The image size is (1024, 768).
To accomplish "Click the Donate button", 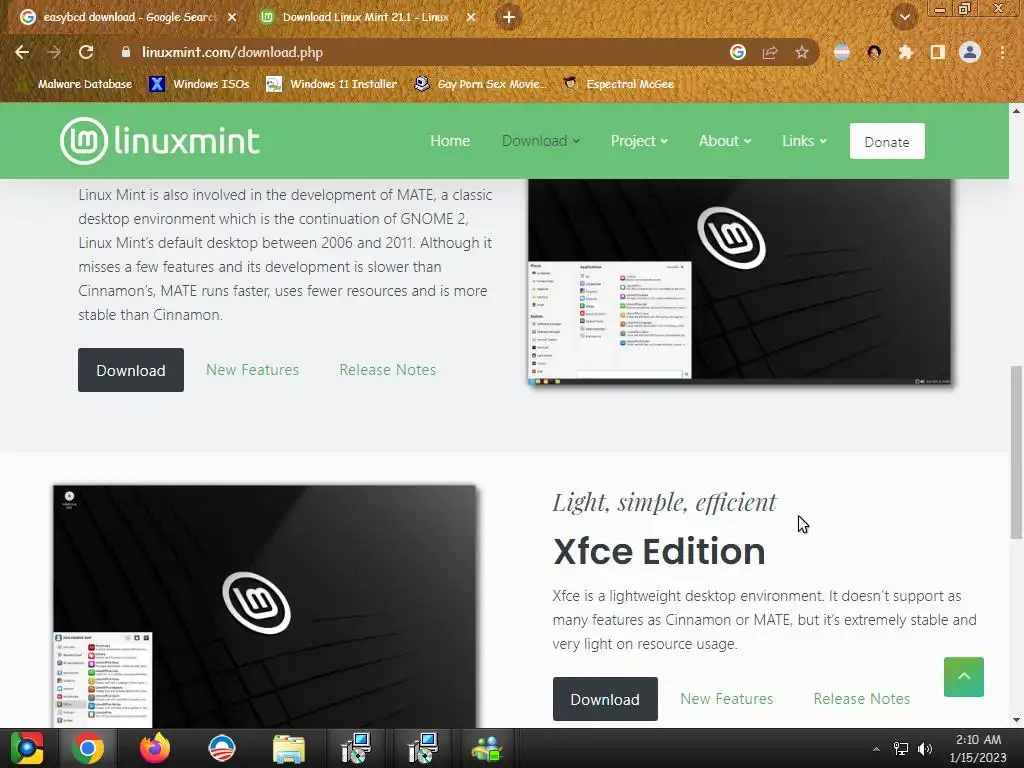I will 887,141.
